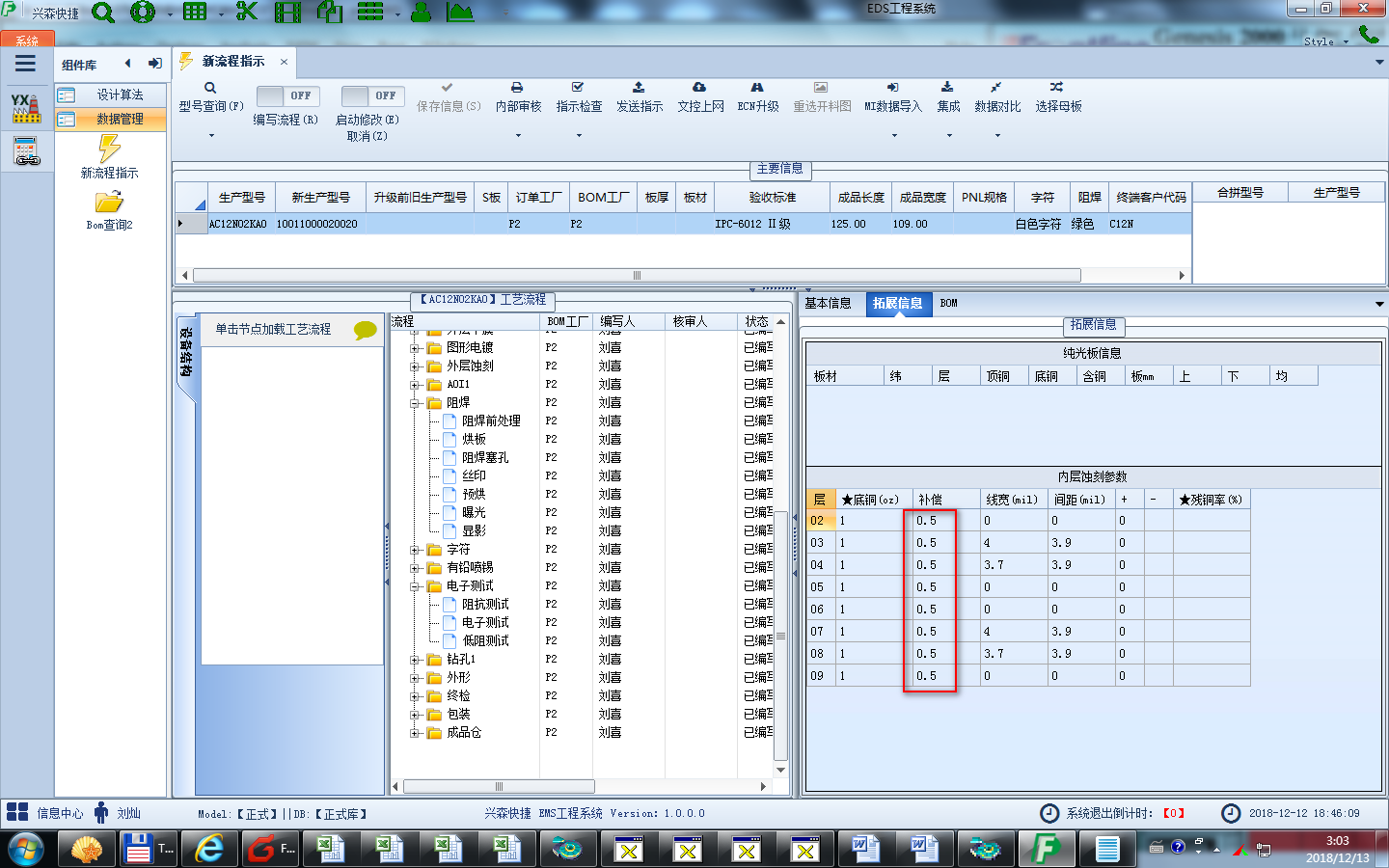Click the calculator sidebar icon
The width and height of the screenshot is (1389, 868).
(26, 151)
